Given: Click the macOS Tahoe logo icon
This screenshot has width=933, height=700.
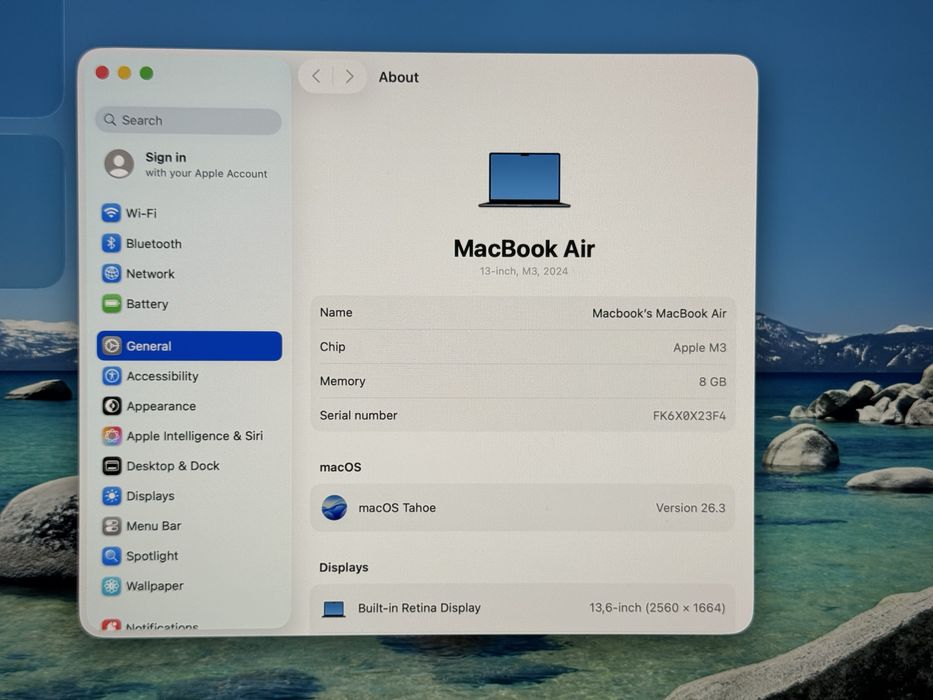Looking at the screenshot, I should tap(334, 508).
